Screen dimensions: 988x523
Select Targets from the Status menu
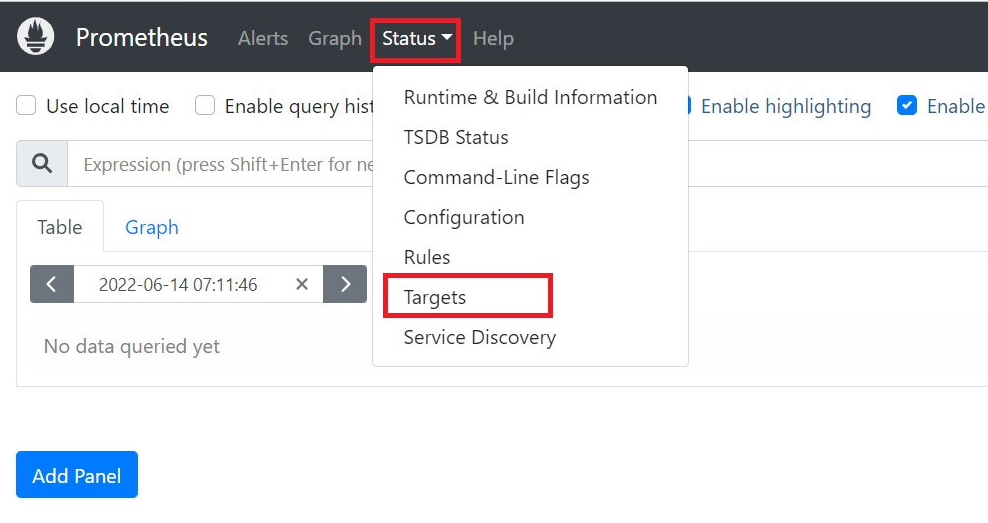point(435,297)
